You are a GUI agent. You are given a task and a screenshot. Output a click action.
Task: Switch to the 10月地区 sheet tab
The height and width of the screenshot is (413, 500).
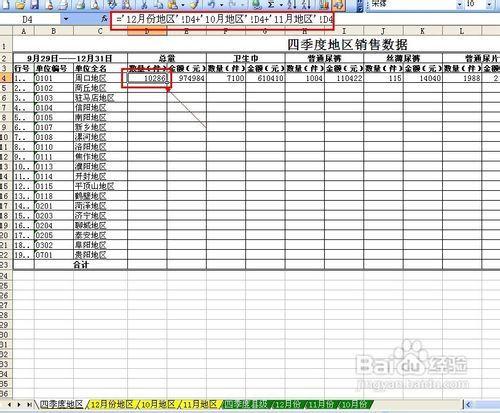[x=158, y=404]
